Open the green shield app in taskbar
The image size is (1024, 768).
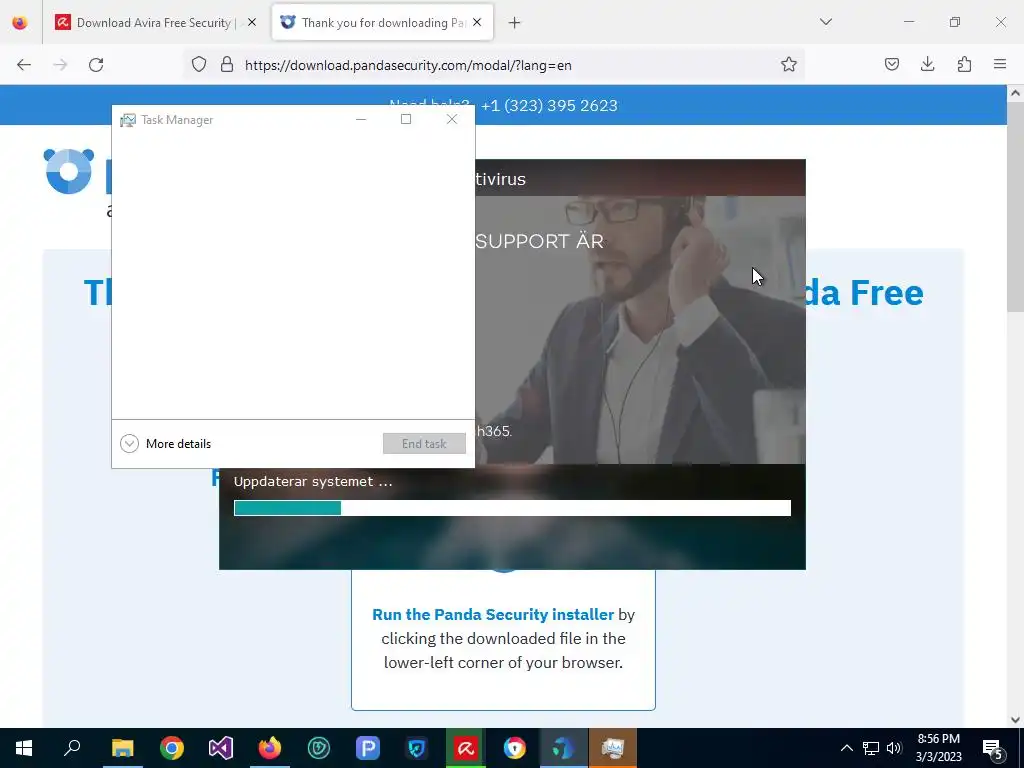tap(319, 748)
